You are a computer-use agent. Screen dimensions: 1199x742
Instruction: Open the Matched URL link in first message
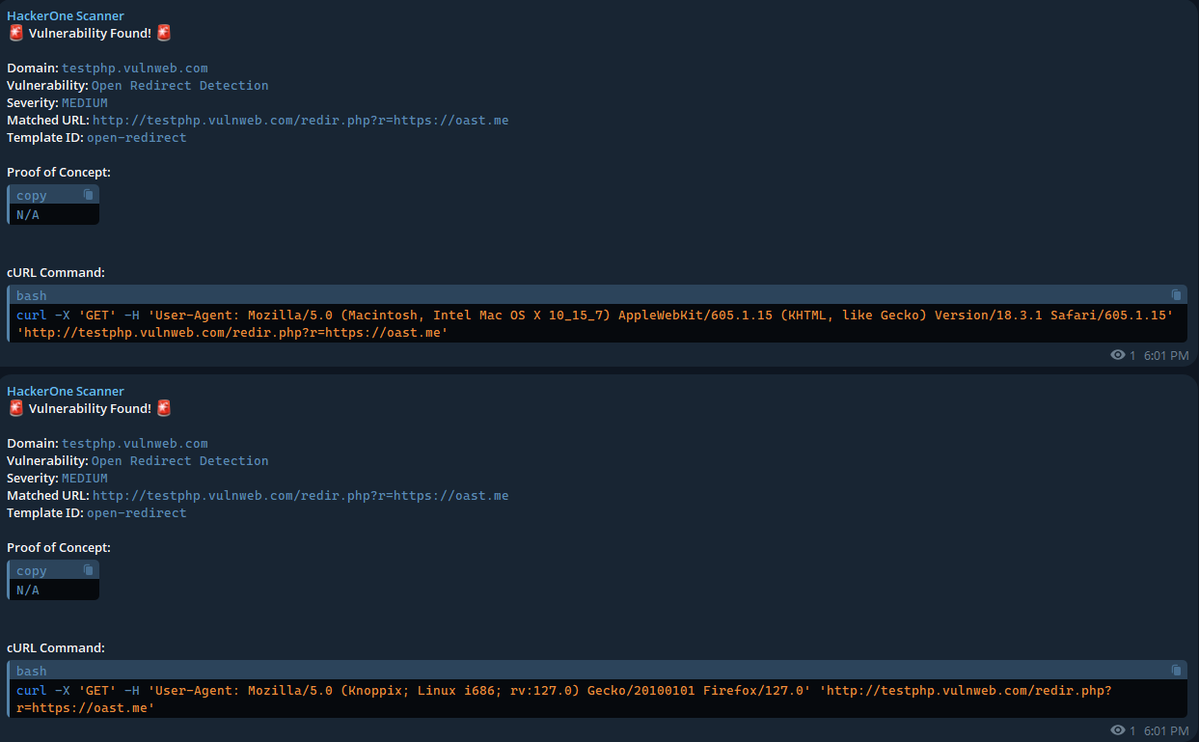301,120
